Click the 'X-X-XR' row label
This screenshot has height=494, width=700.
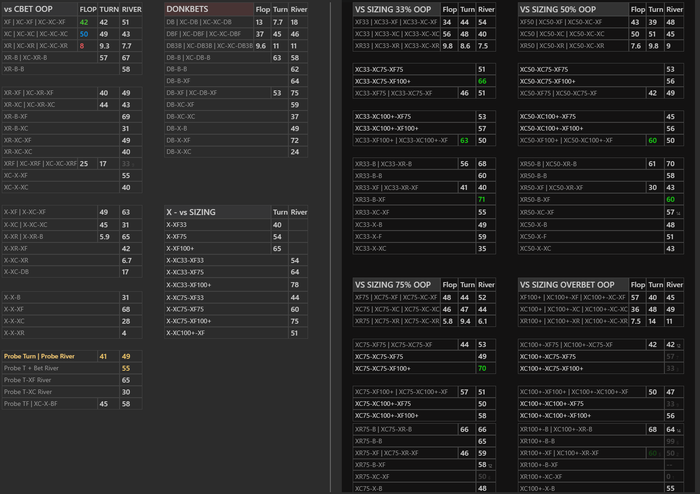[14, 333]
